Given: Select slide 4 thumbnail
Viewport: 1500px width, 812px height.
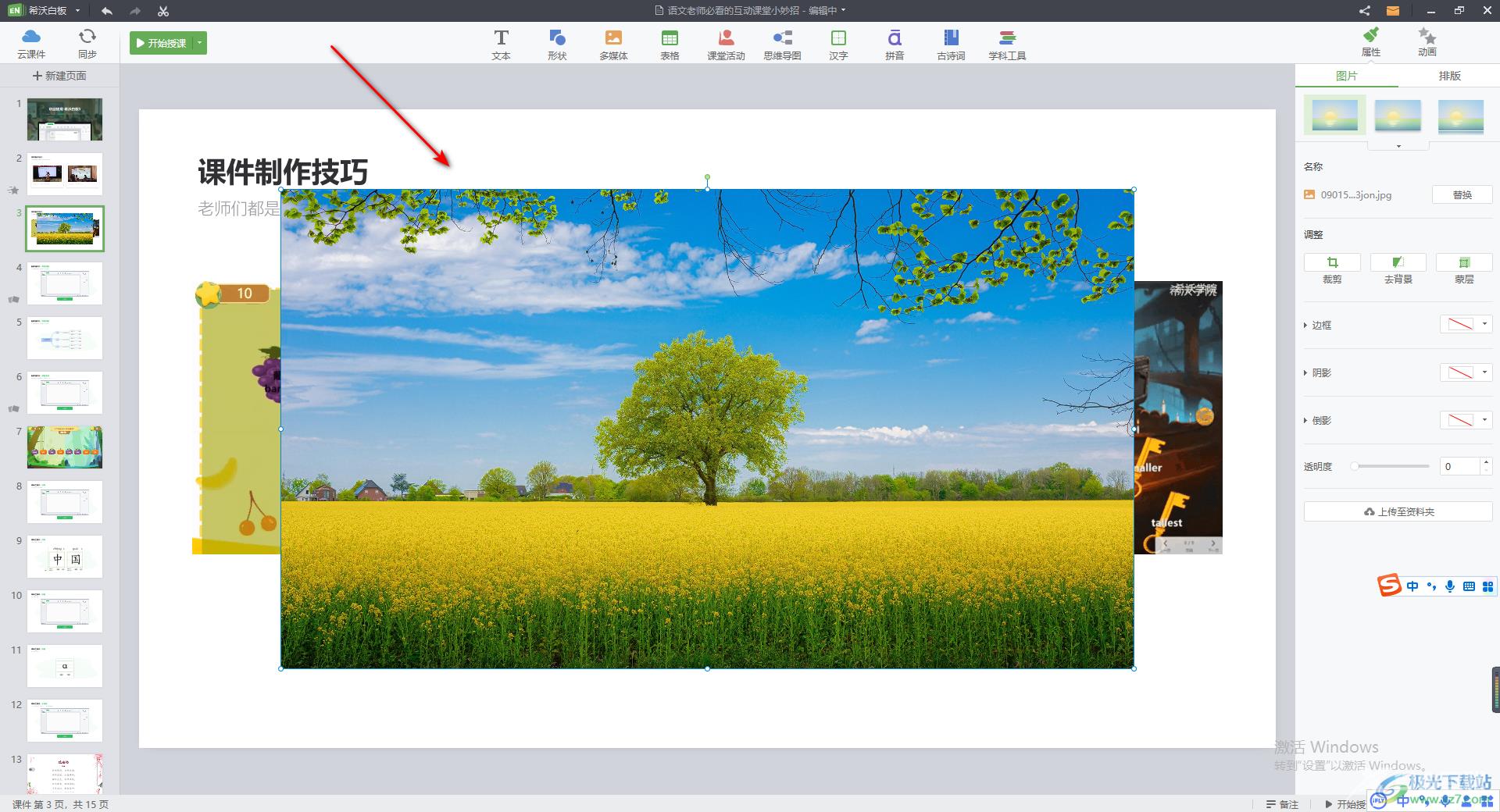Looking at the screenshot, I should point(65,283).
